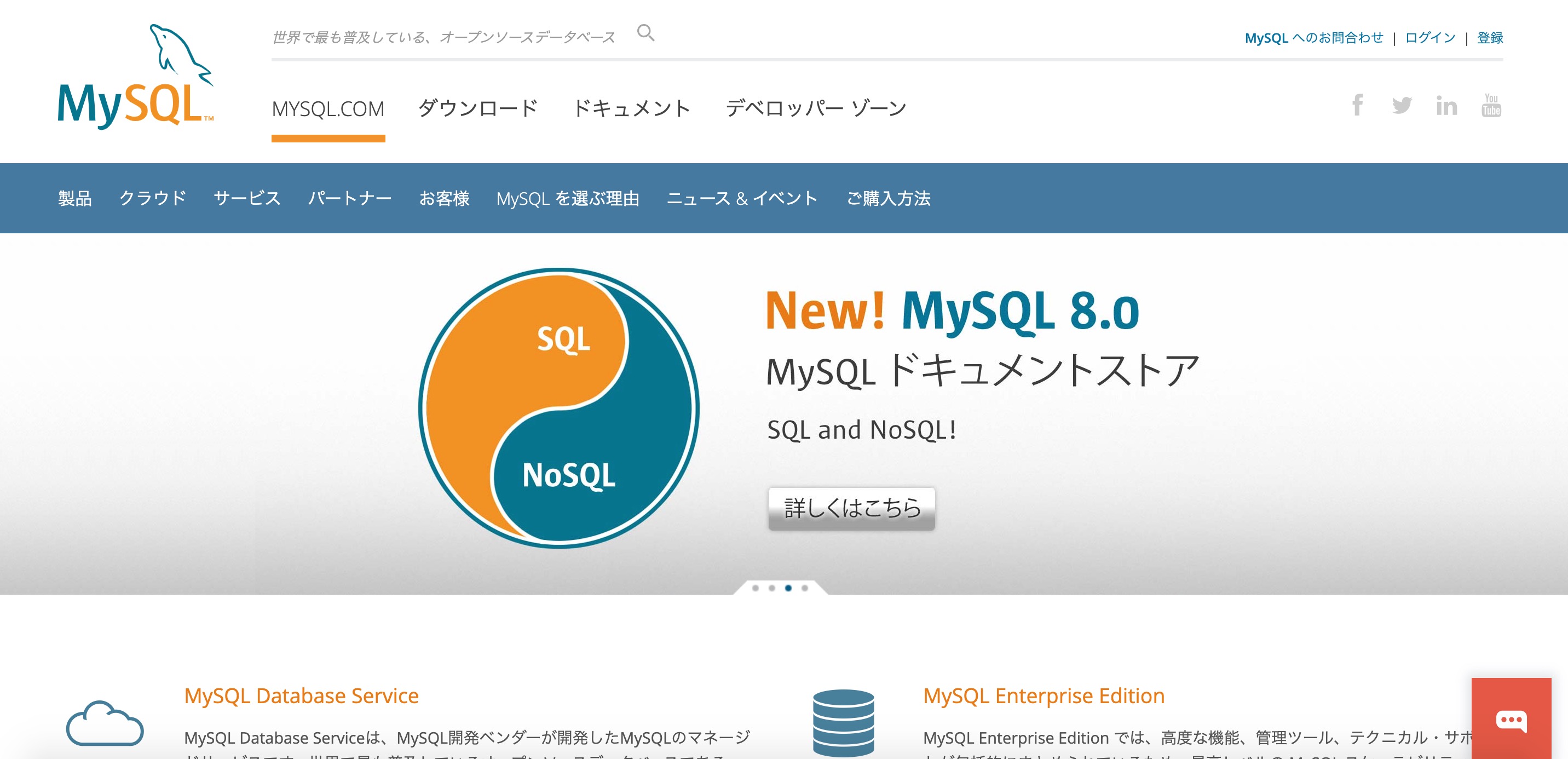Select the third (active) carousel slide dot
Screen dimensions: 1568x759
click(x=788, y=588)
